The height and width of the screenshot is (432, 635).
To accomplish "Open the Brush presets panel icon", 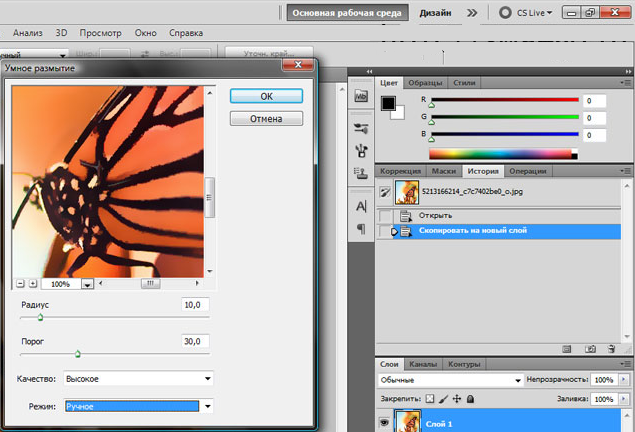I will pyautogui.click(x=361, y=128).
